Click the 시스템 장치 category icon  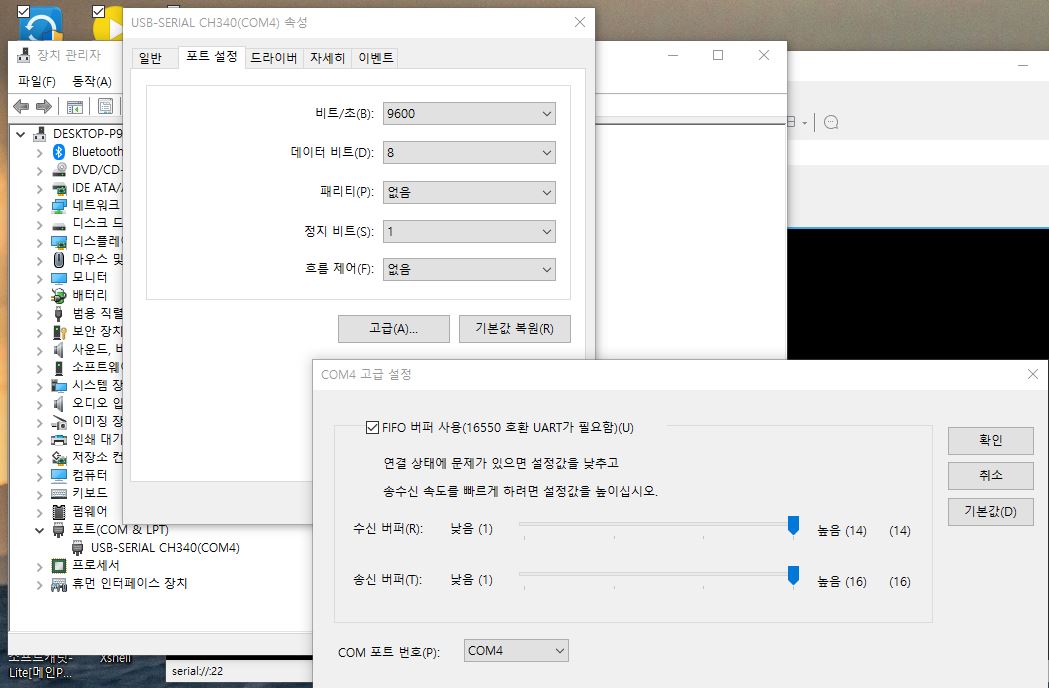pyautogui.click(x=59, y=385)
